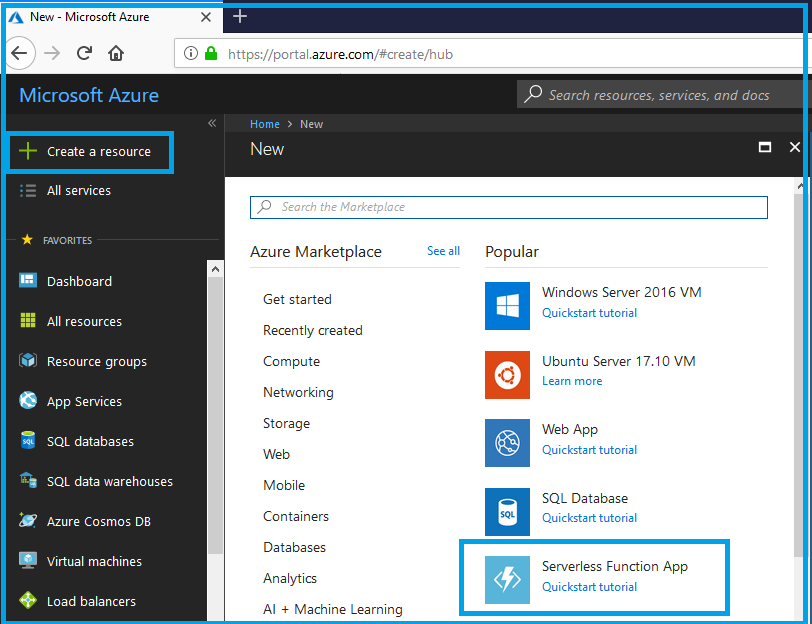Open a new browser tab with plus
The width and height of the screenshot is (812, 624).
(240, 16)
